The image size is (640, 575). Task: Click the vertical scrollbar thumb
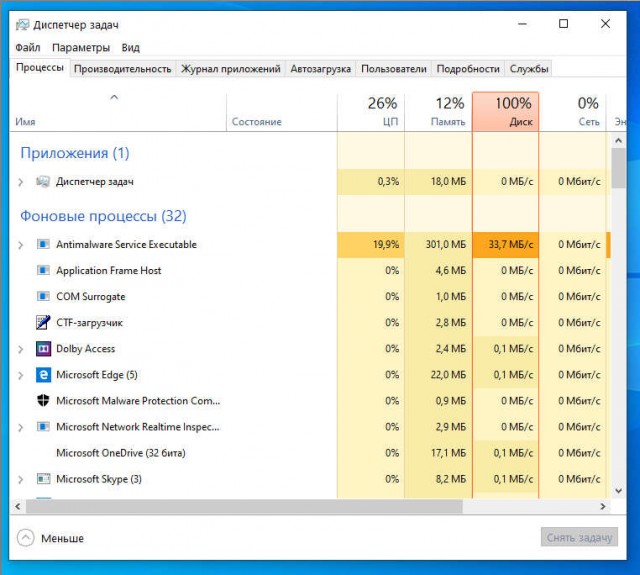click(618, 168)
